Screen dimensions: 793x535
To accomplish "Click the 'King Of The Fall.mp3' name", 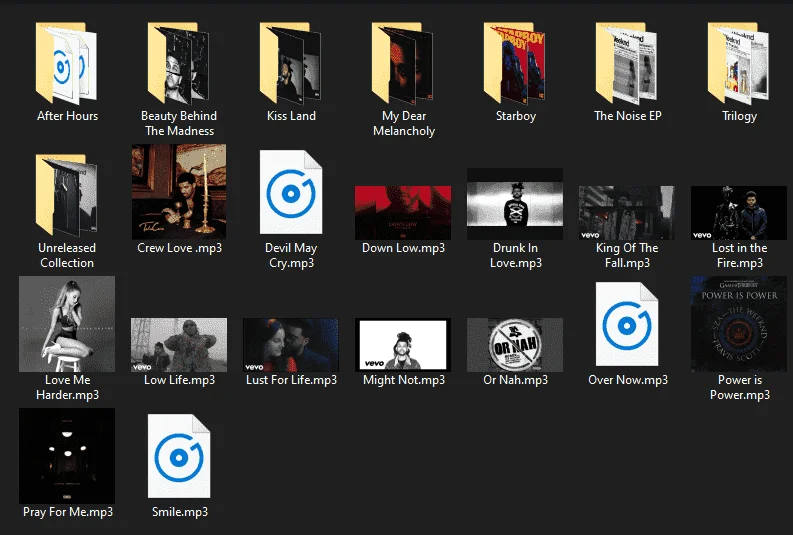I will tap(627, 255).
